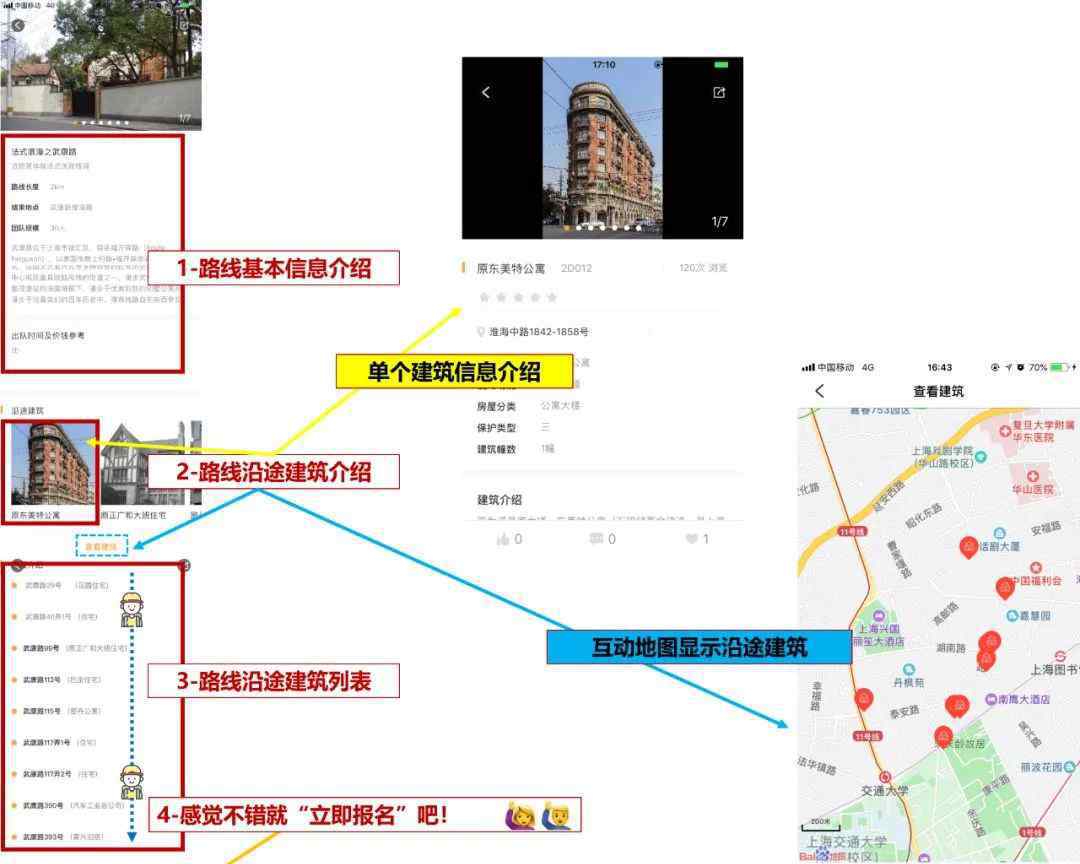
Task: Tap the back icon on route photo header
Action: pyautogui.click(x=18, y=25)
